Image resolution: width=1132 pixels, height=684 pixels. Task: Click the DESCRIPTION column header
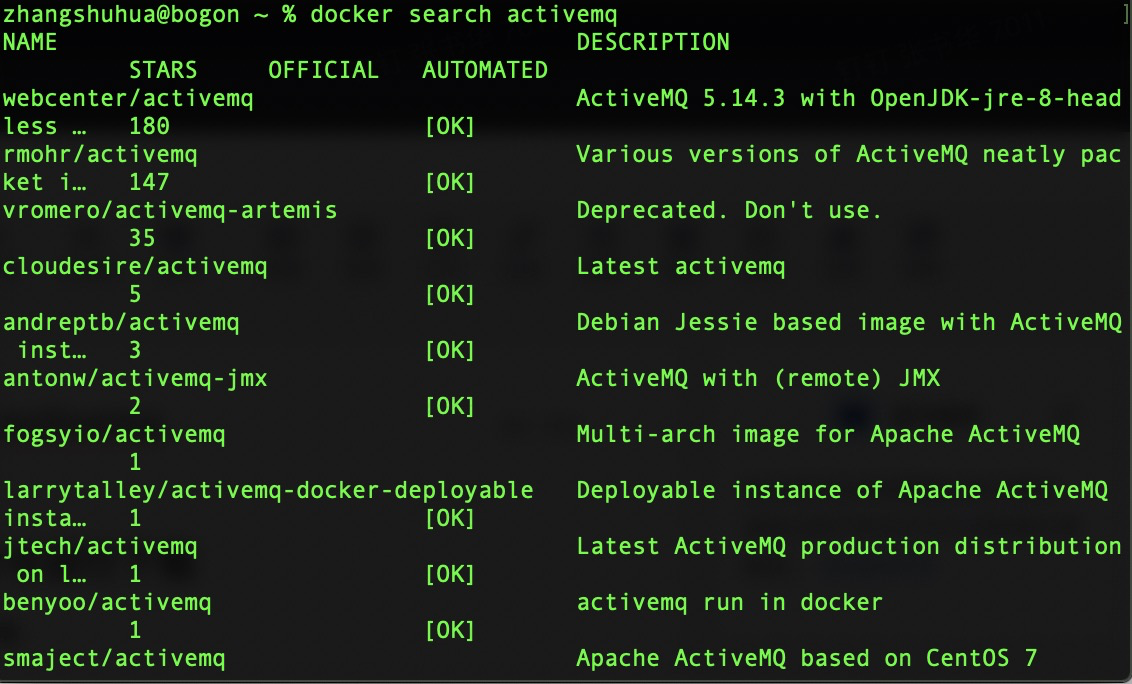[653, 42]
